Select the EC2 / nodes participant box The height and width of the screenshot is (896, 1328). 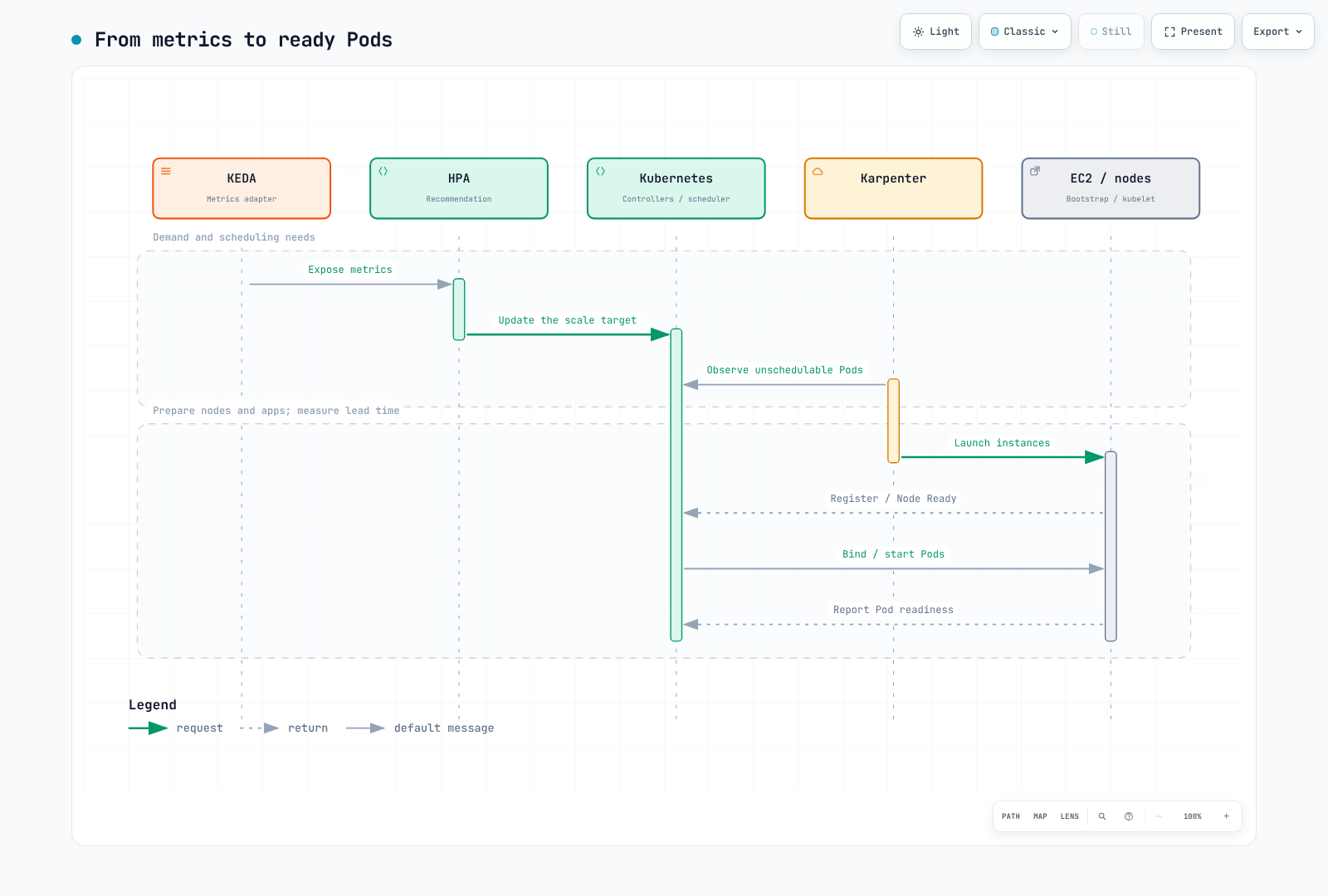(1111, 188)
